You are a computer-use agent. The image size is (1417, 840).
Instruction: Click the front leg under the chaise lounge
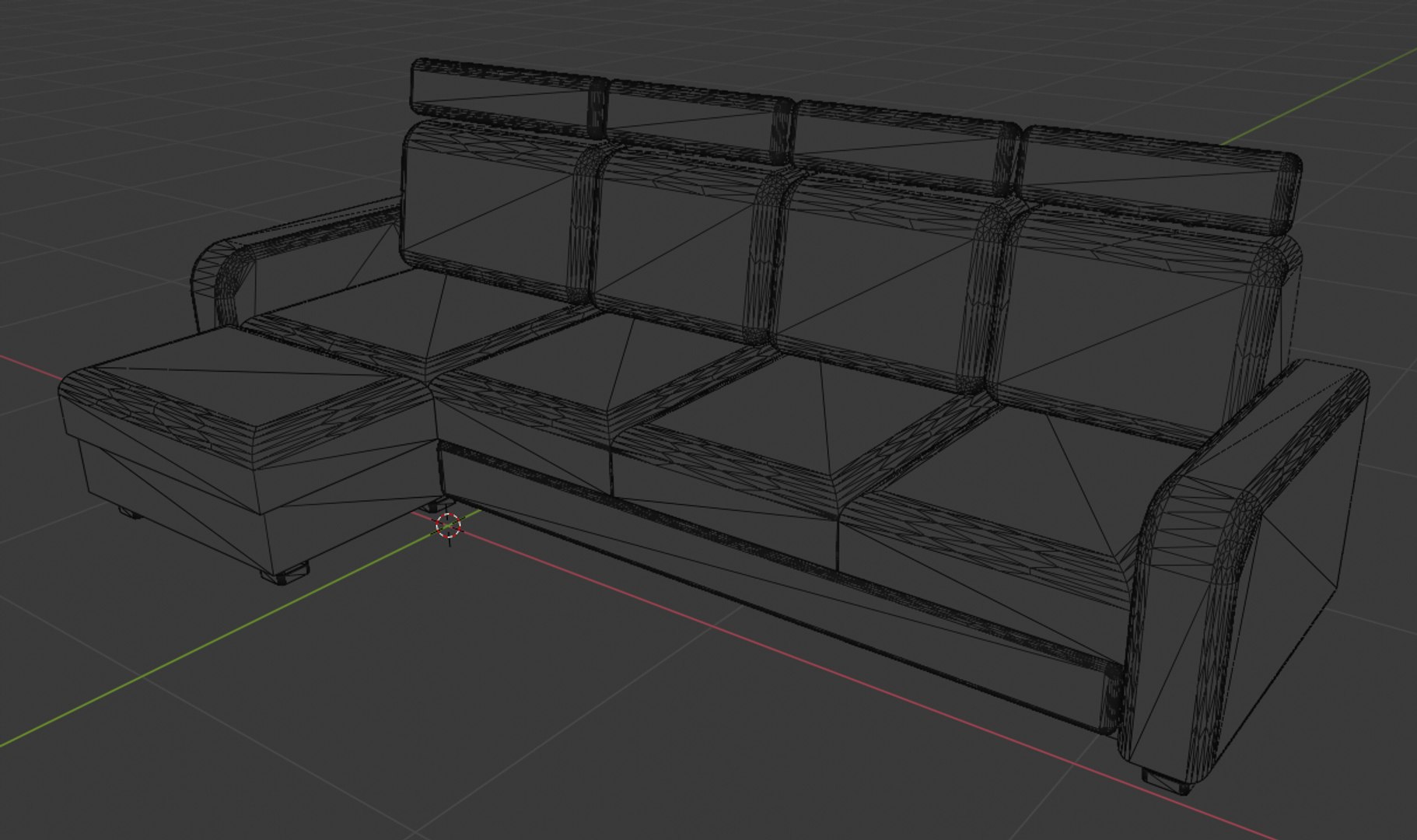pyautogui.click(x=285, y=573)
